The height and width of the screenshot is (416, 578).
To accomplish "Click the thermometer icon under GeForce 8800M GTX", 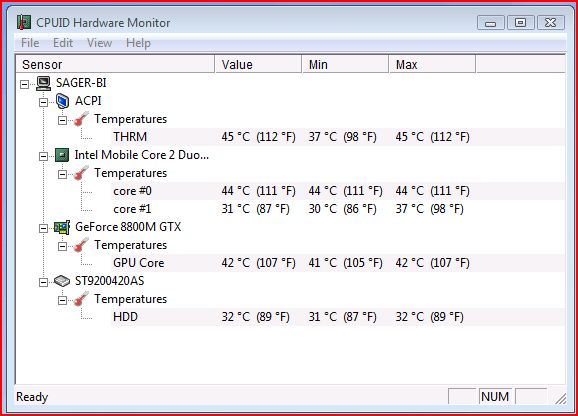I will (81, 245).
